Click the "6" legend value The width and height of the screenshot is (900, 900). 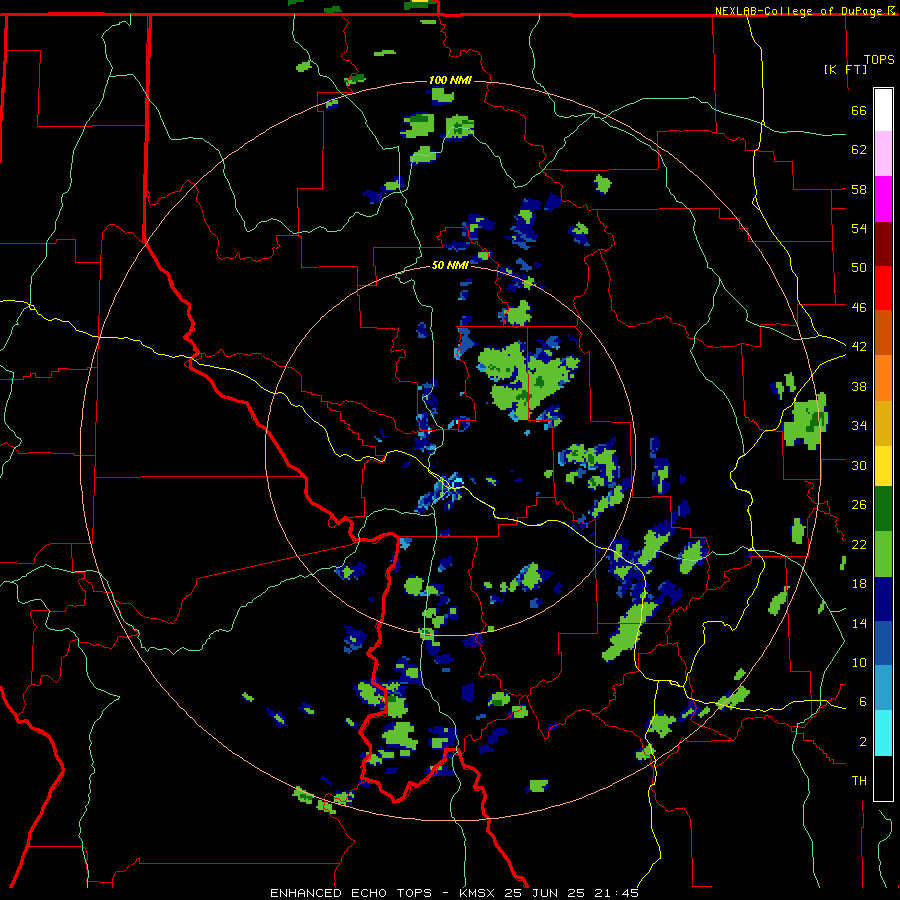pyautogui.click(x=863, y=702)
